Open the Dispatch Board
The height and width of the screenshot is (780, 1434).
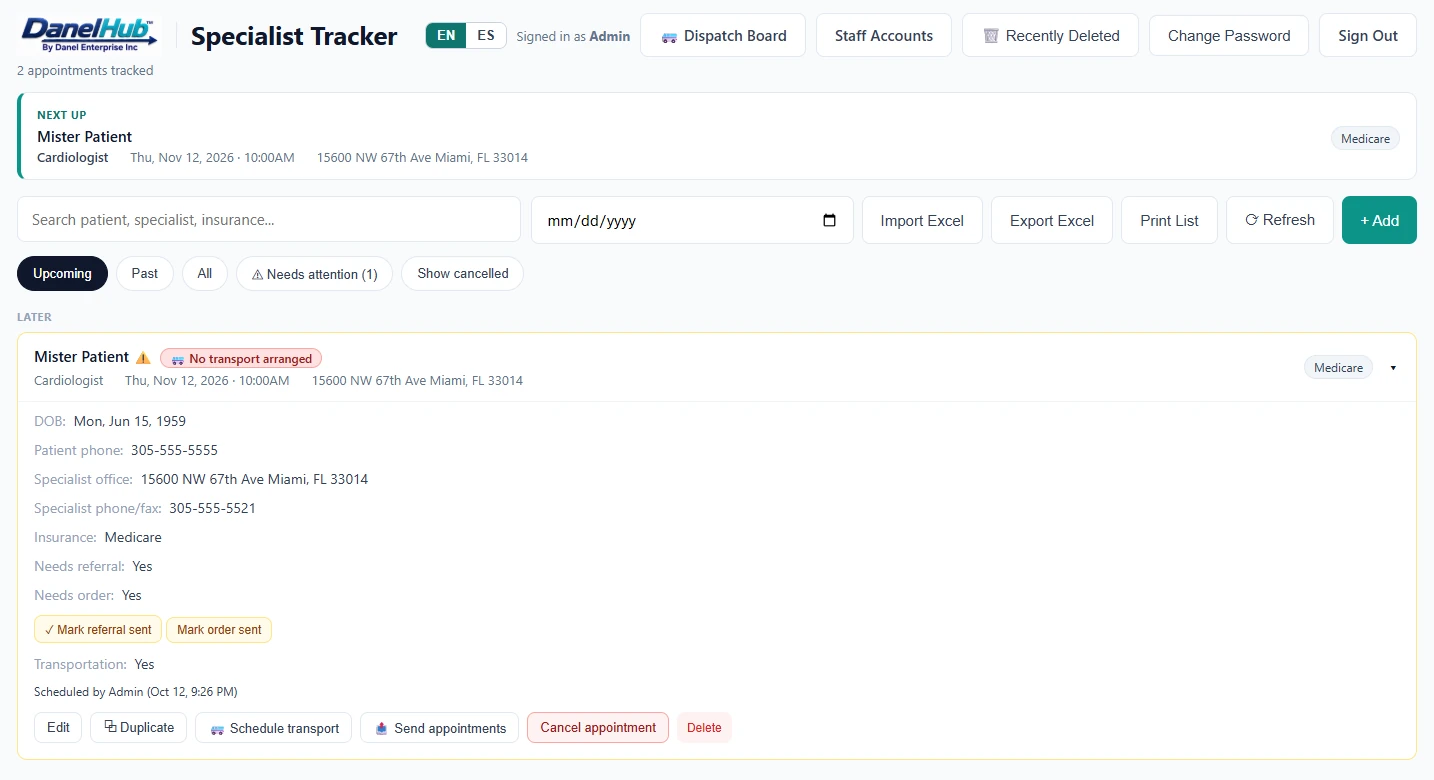(723, 35)
